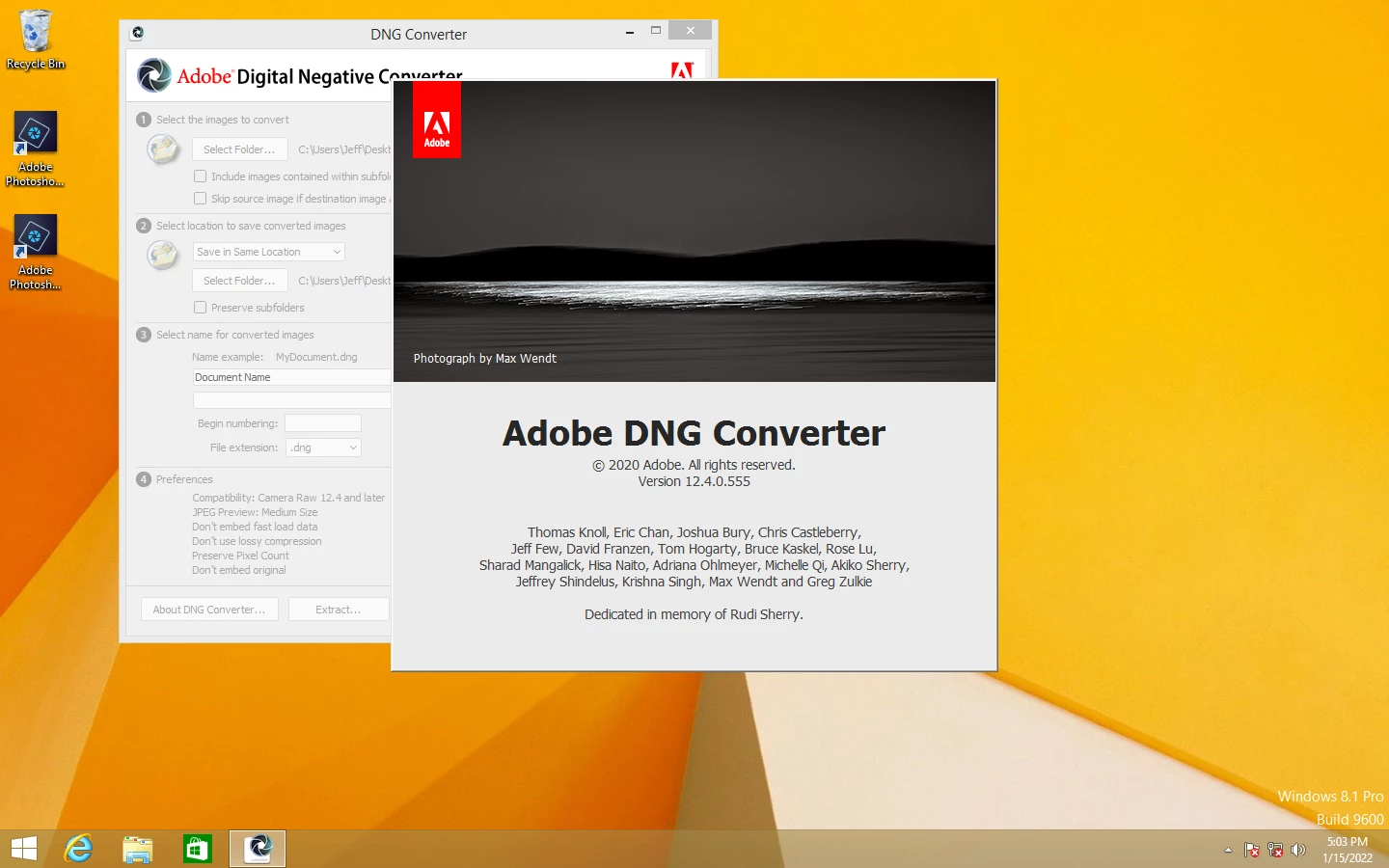1389x868 pixels.
Task: Click the '© 2020 Adobe. All rights reserved.' line
Action: click(x=694, y=465)
